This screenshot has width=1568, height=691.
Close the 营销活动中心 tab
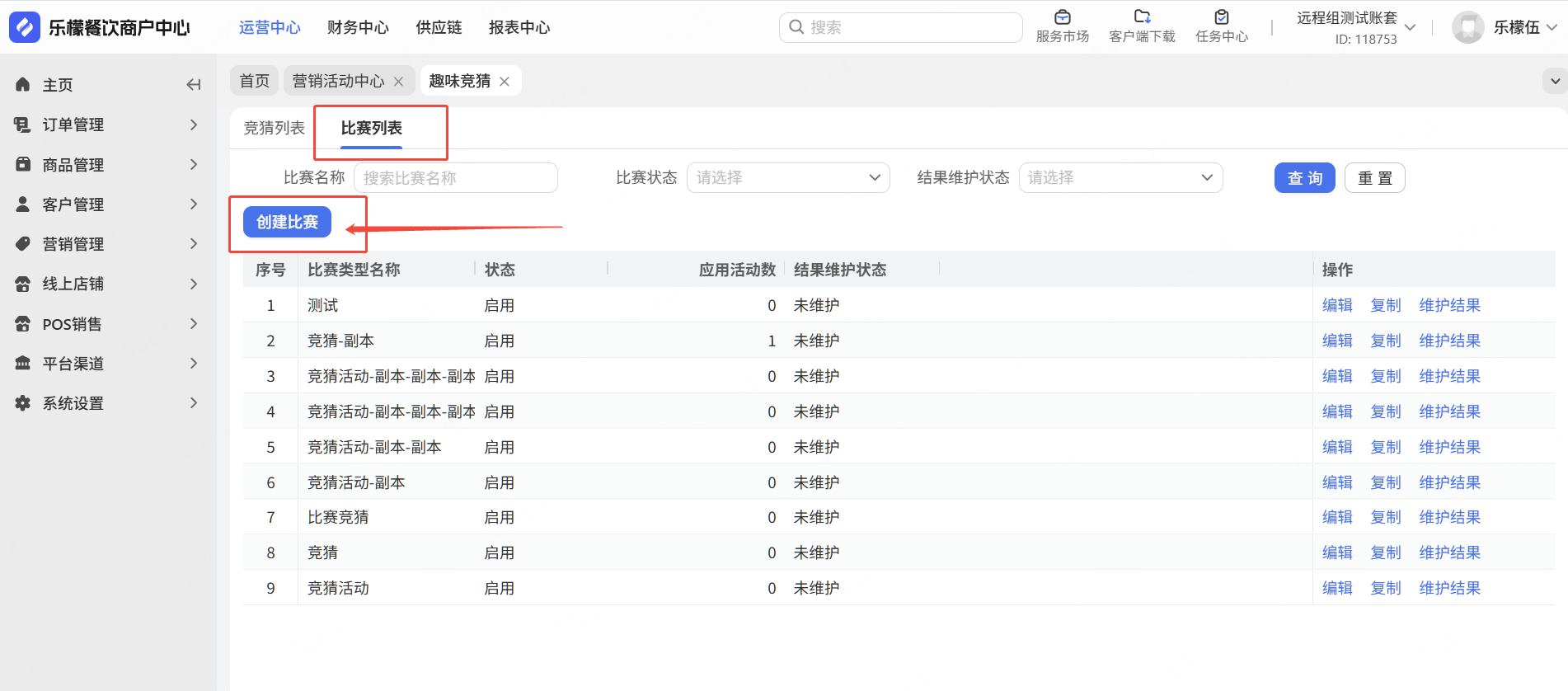click(398, 81)
